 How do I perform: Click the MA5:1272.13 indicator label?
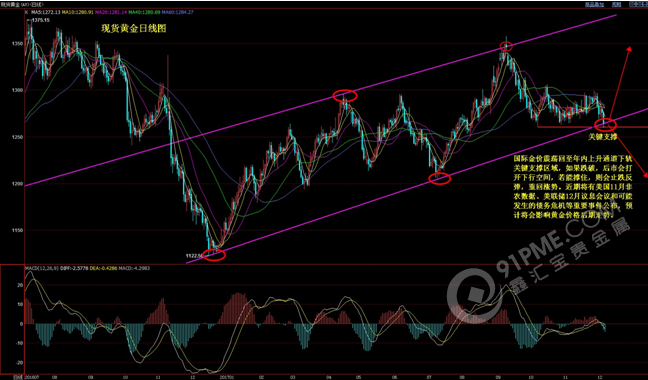pyautogui.click(x=45, y=13)
